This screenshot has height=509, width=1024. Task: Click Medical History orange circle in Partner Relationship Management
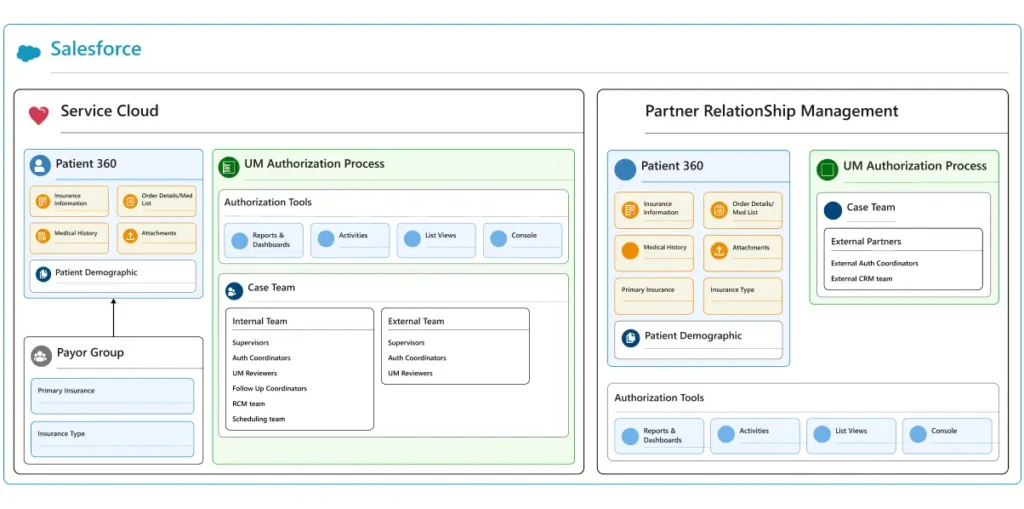click(630, 251)
